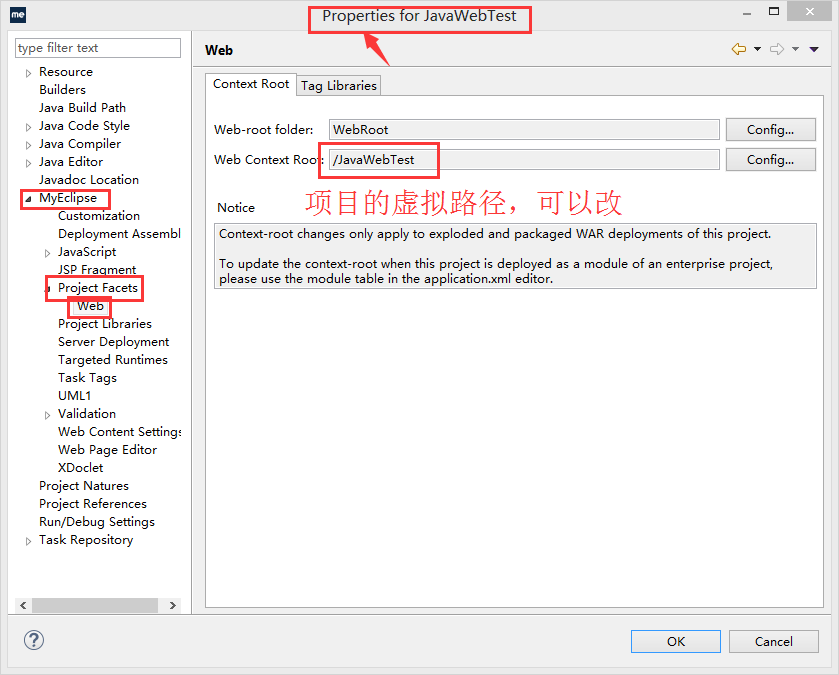
Task: Confirm with the OK button
Action: (x=676, y=641)
